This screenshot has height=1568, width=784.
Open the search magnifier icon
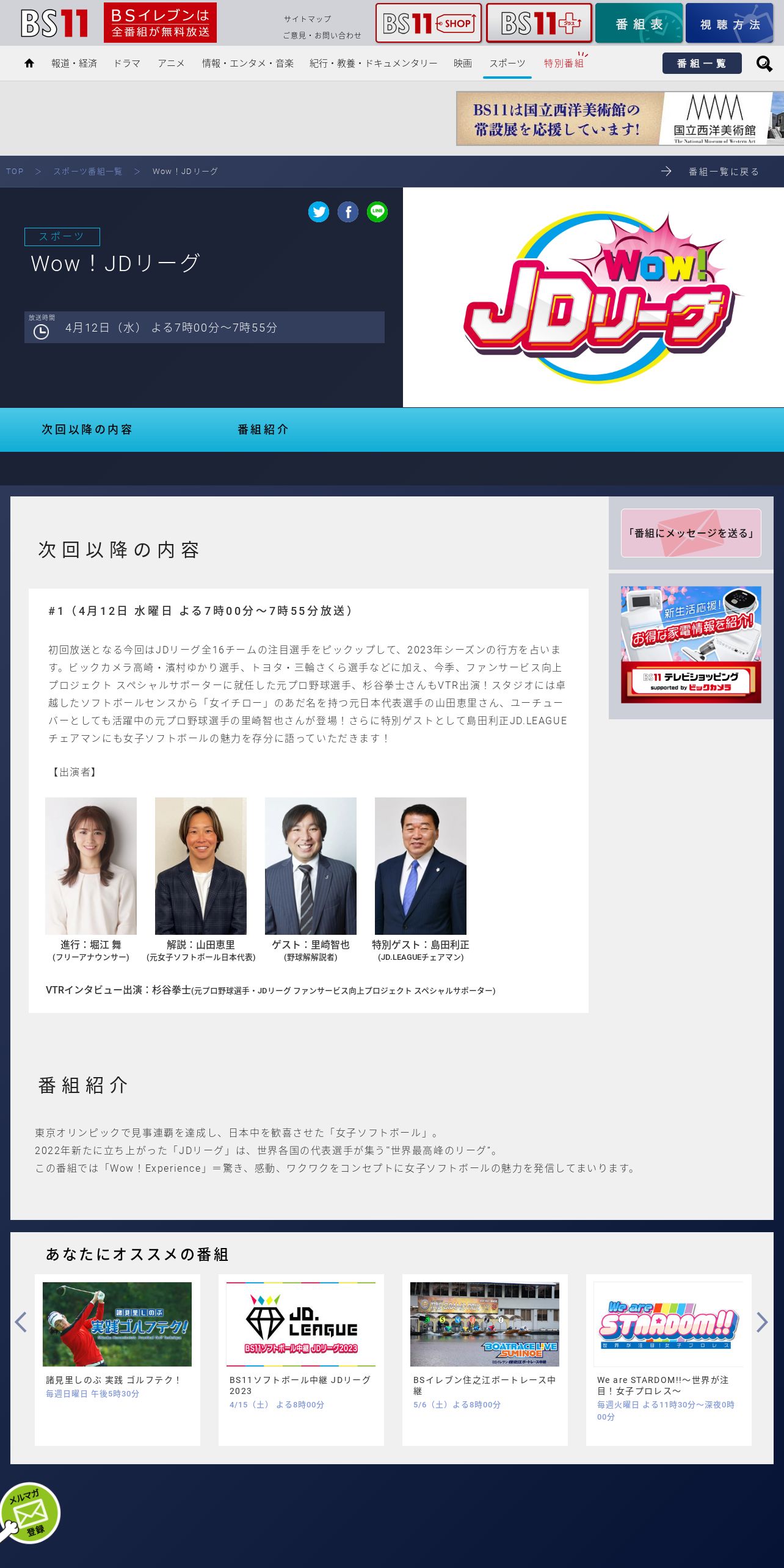pos(764,64)
